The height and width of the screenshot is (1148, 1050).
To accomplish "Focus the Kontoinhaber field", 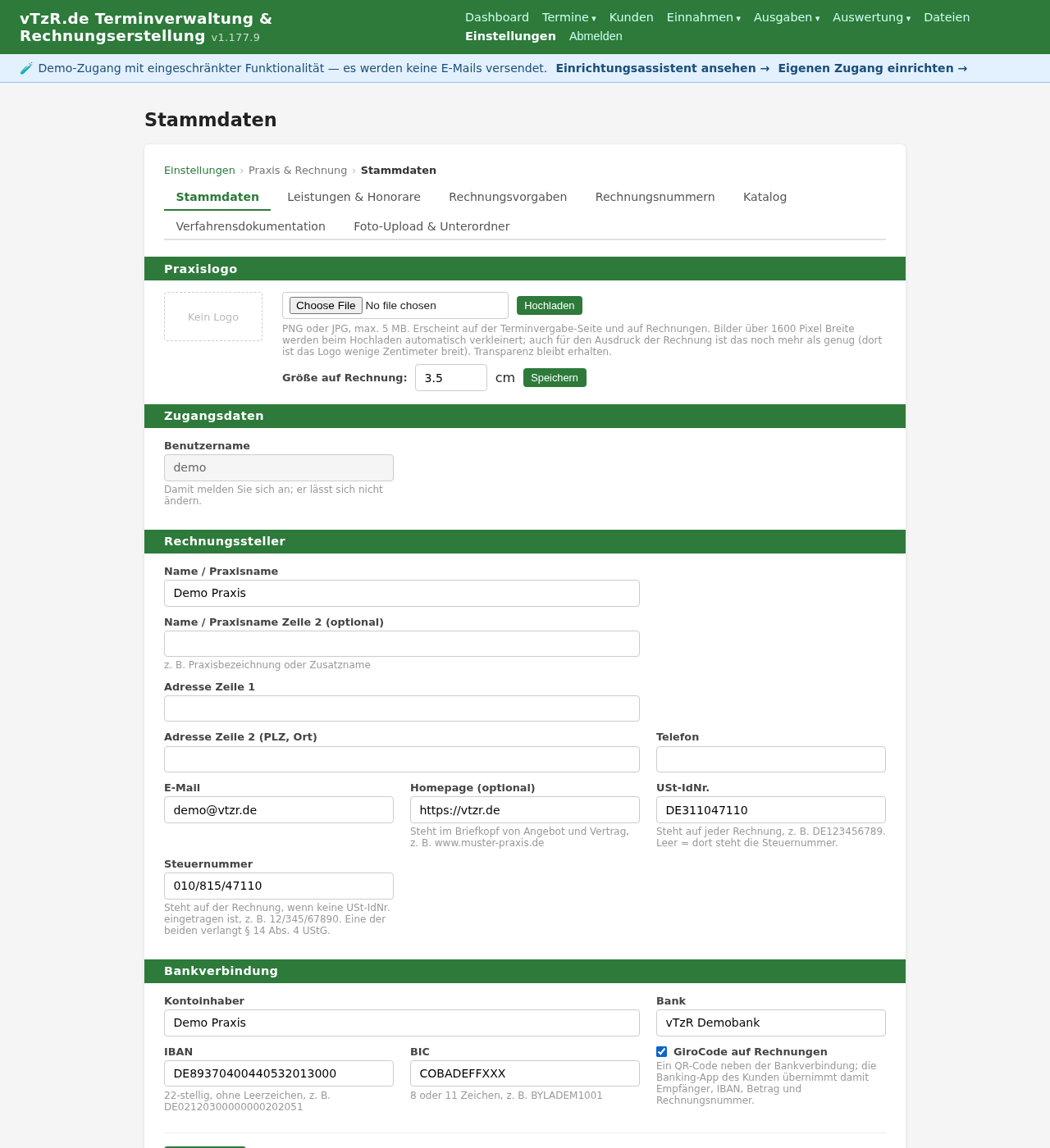I will (x=402, y=1023).
